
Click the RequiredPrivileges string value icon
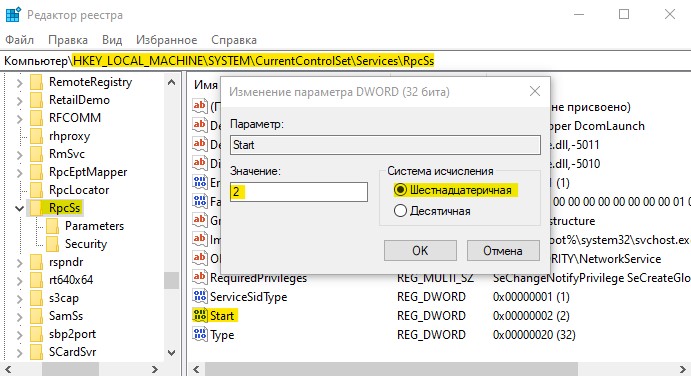tap(200, 277)
